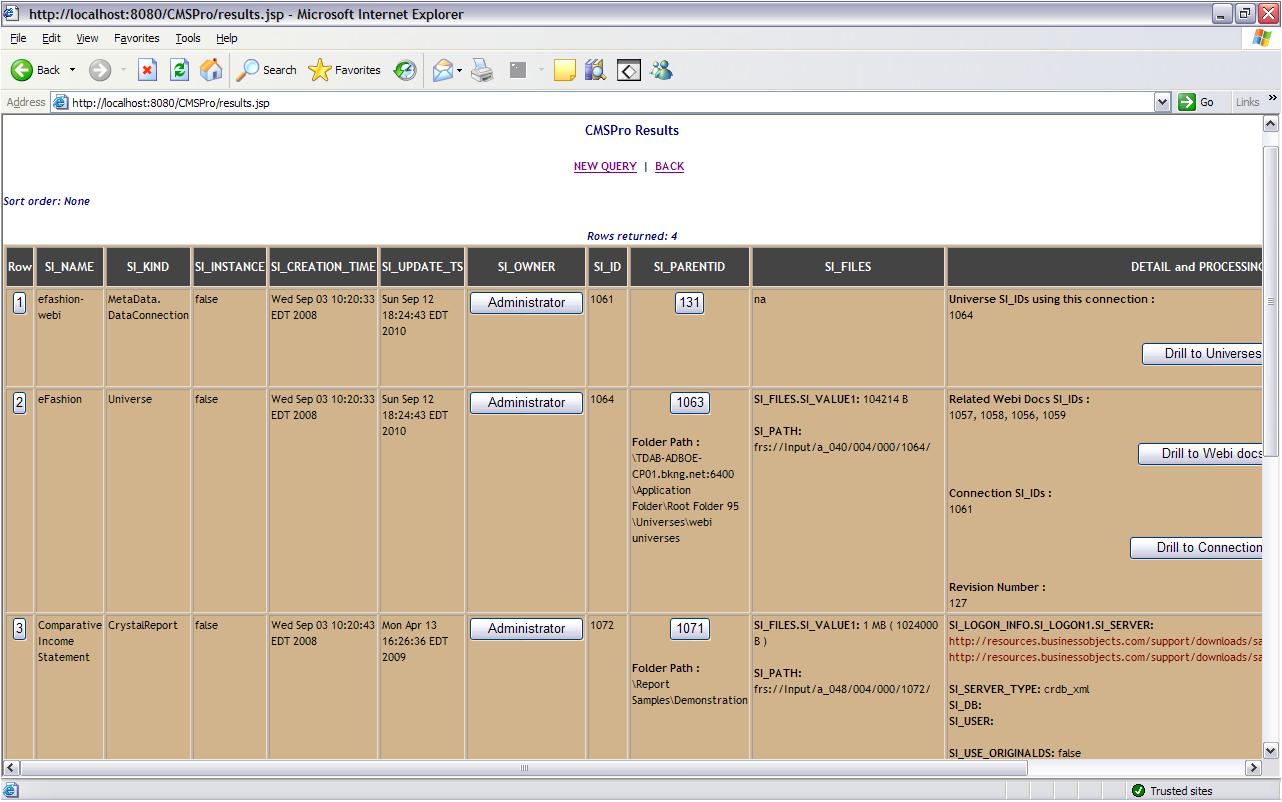
Task: Click the Forward navigation arrow
Action: point(99,70)
